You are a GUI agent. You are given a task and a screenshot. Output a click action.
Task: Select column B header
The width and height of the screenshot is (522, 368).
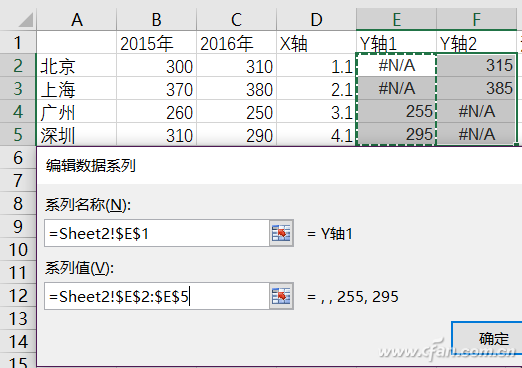[x=157, y=20]
